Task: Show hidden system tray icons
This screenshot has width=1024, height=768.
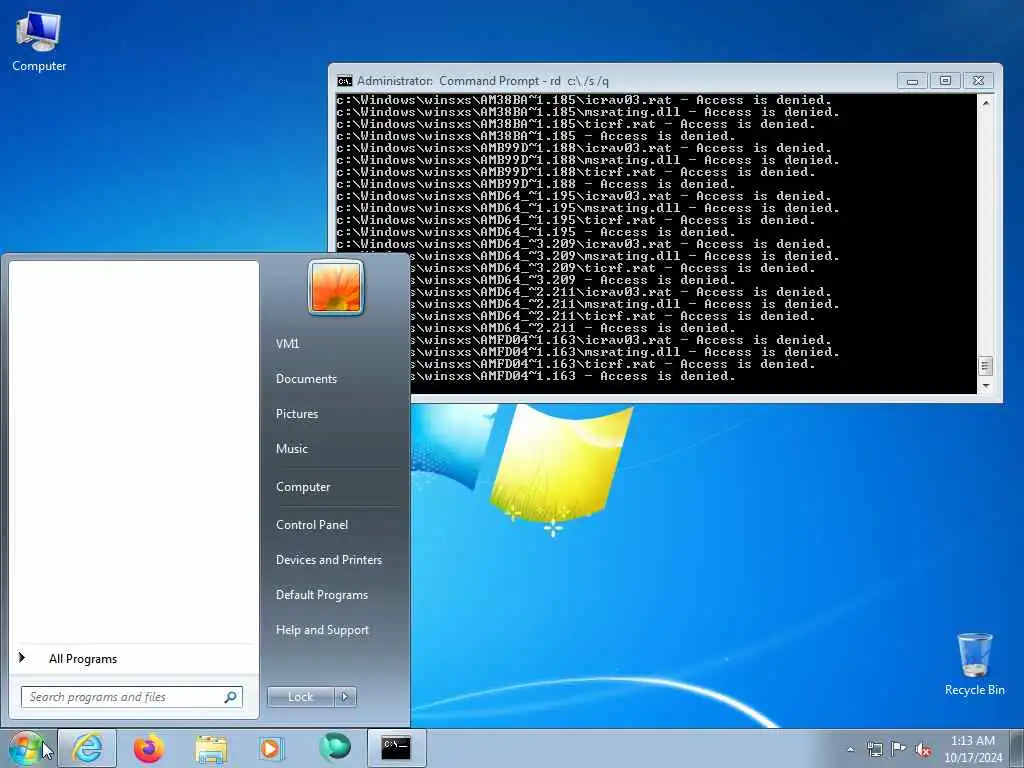Action: point(850,749)
